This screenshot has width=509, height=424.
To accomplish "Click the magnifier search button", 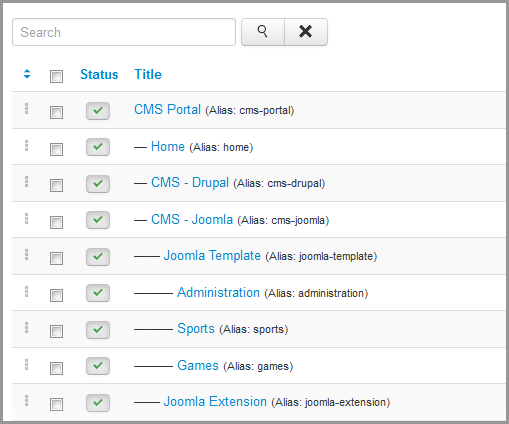I will point(263,32).
